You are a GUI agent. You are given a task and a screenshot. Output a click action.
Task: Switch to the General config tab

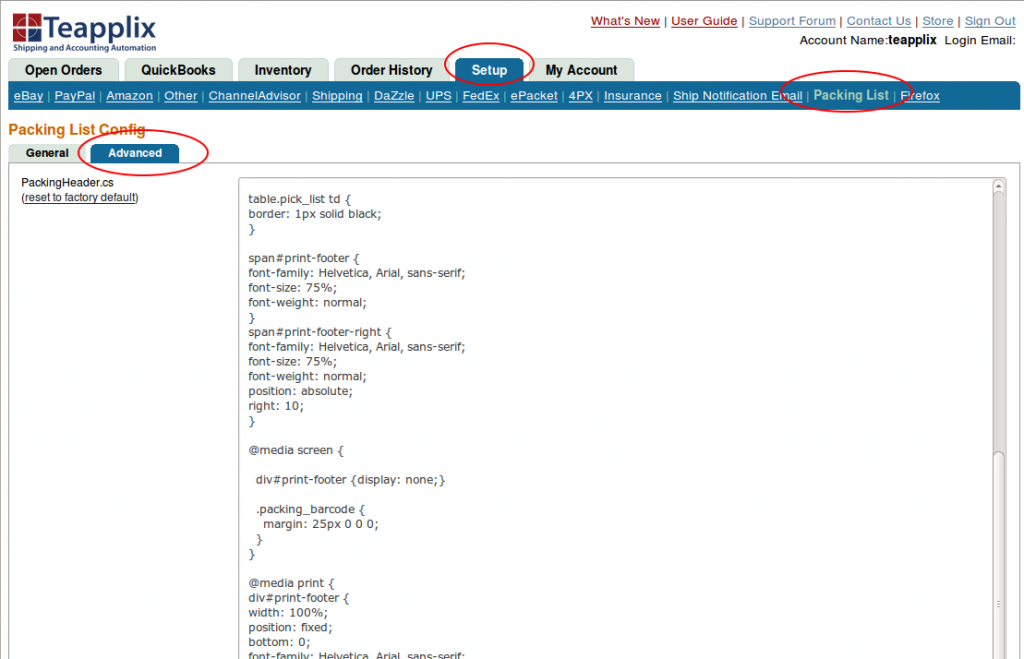click(47, 153)
